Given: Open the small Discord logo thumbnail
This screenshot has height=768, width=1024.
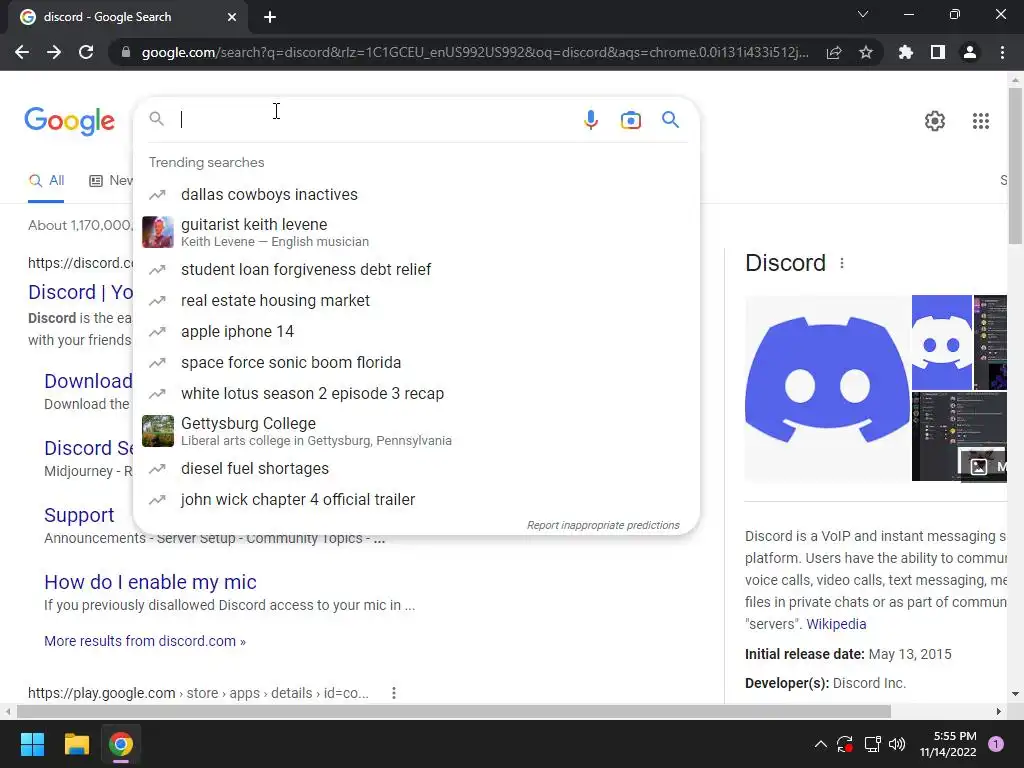Looking at the screenshot, I should (x=941, y=342).
